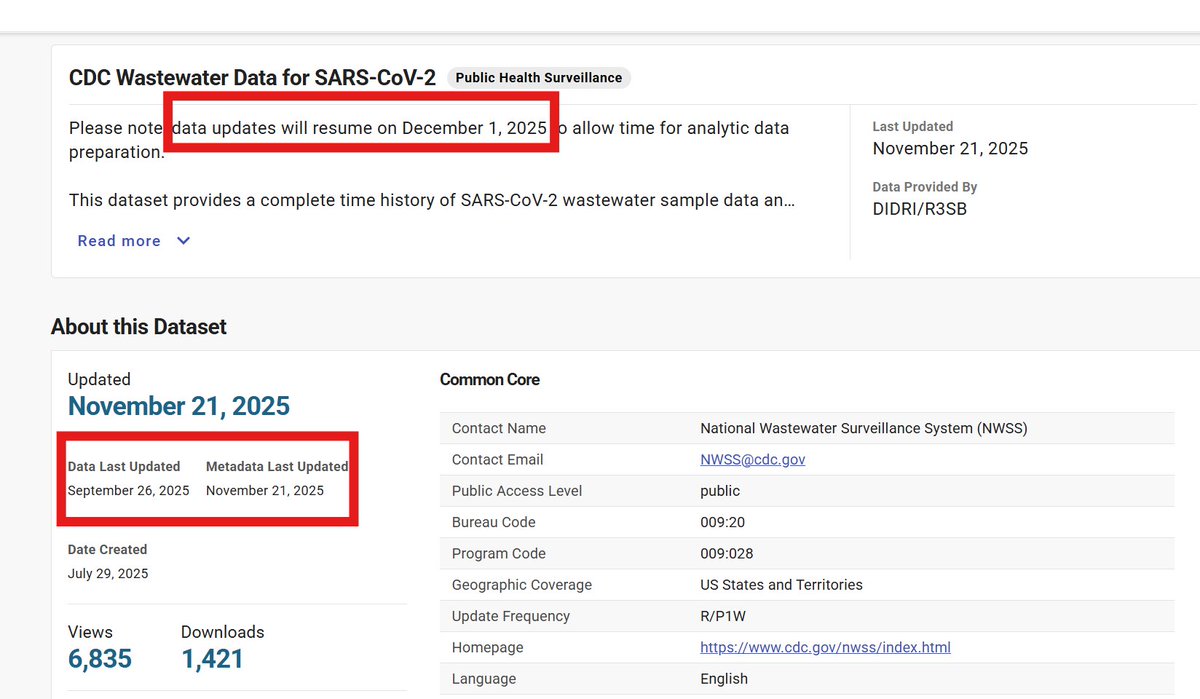Click the dataset description paragraph about time history
The height and width of the screenshot is (699, 1200).
432,200
